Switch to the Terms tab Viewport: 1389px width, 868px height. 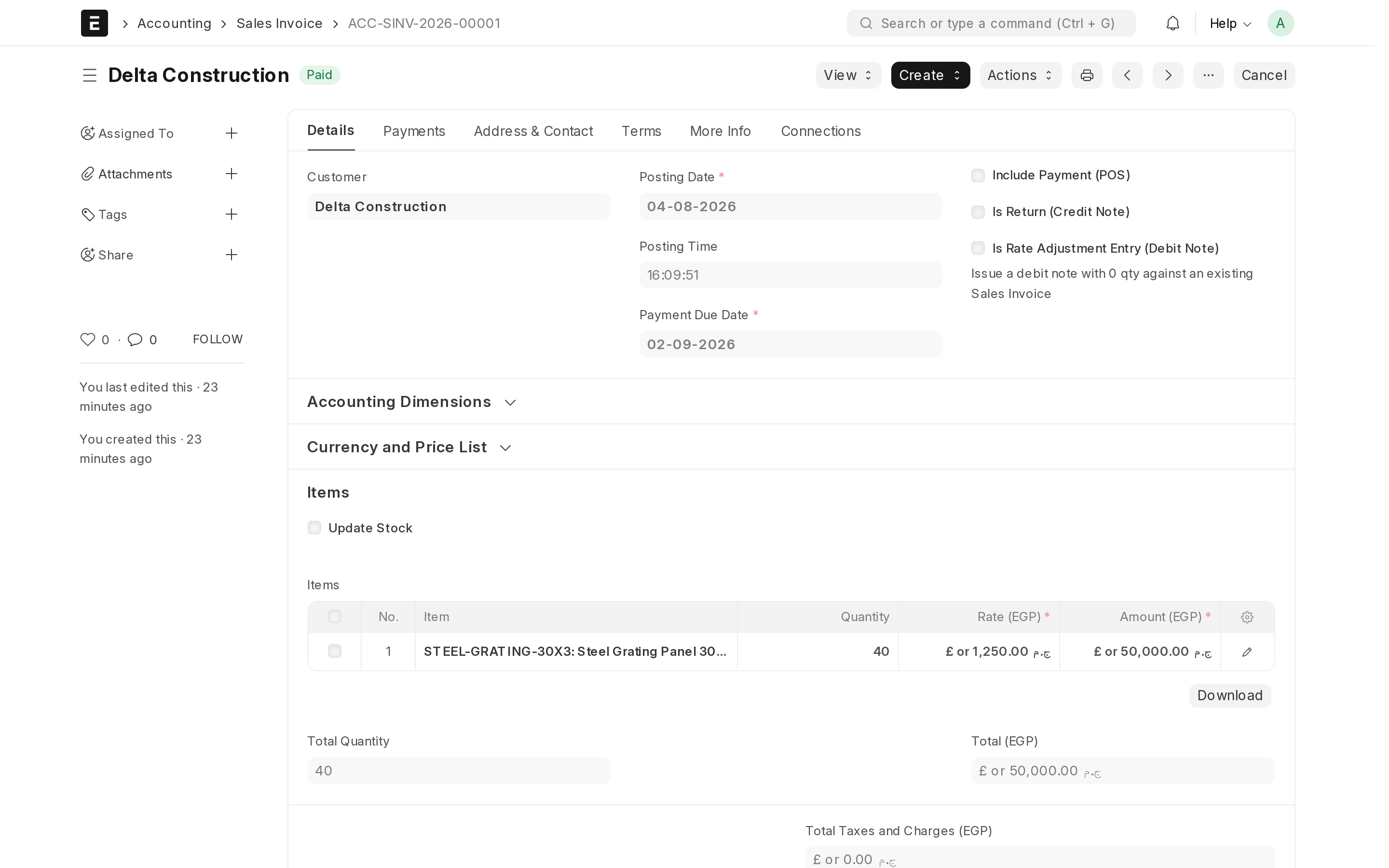(x=641, y=131)
